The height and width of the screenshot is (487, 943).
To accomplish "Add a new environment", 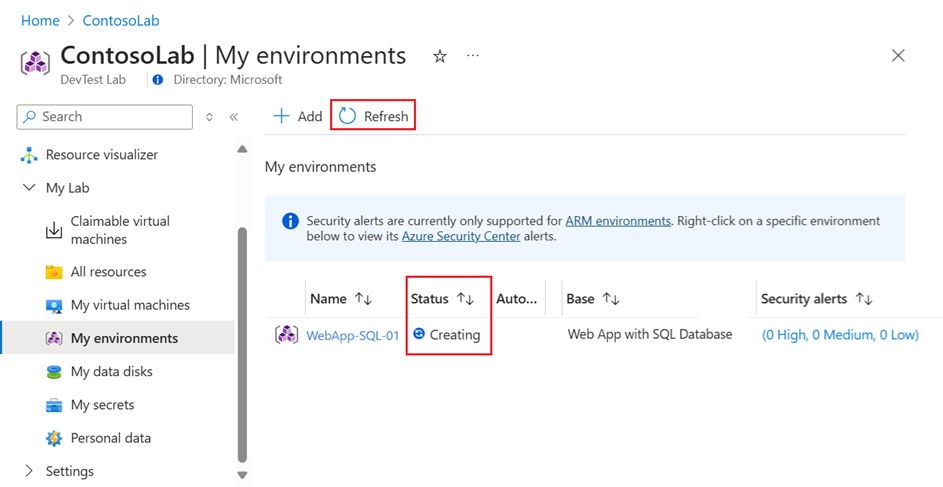I will [x=298, y=116].
